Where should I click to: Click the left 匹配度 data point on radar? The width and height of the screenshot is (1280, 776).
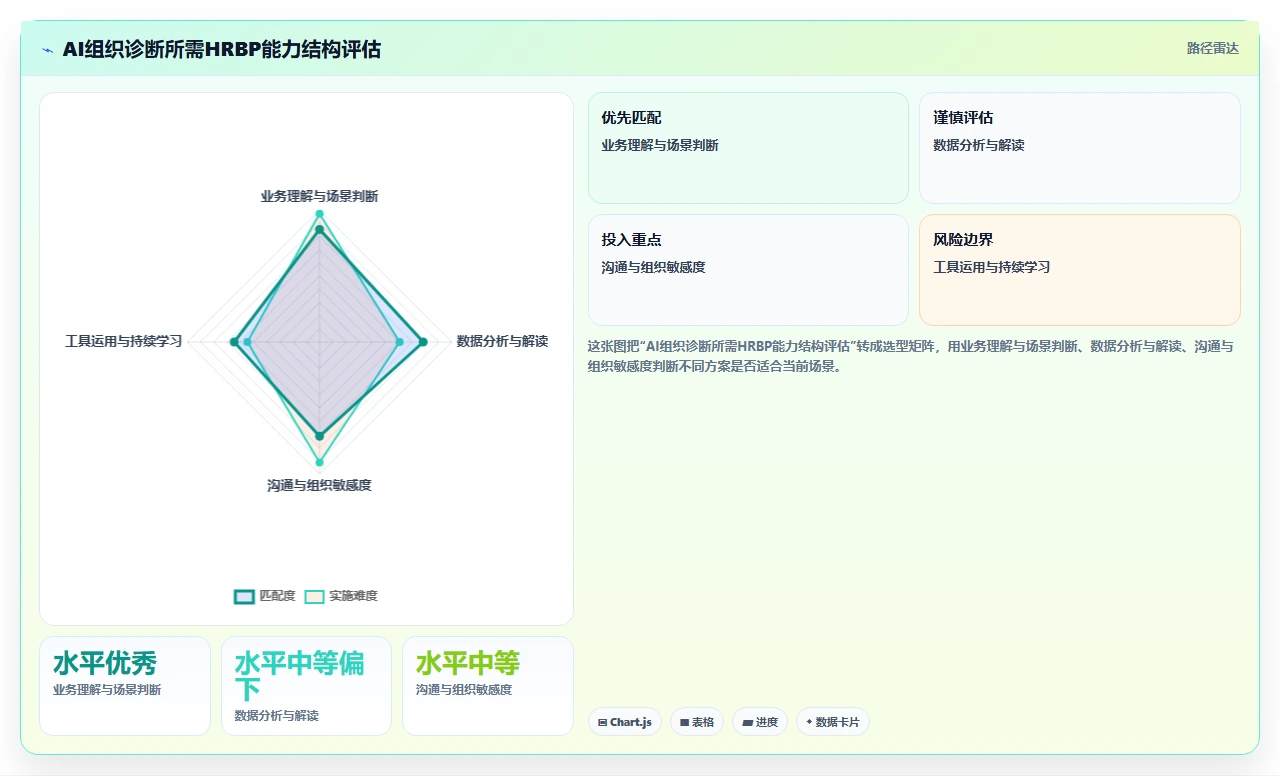coord(234,342)
